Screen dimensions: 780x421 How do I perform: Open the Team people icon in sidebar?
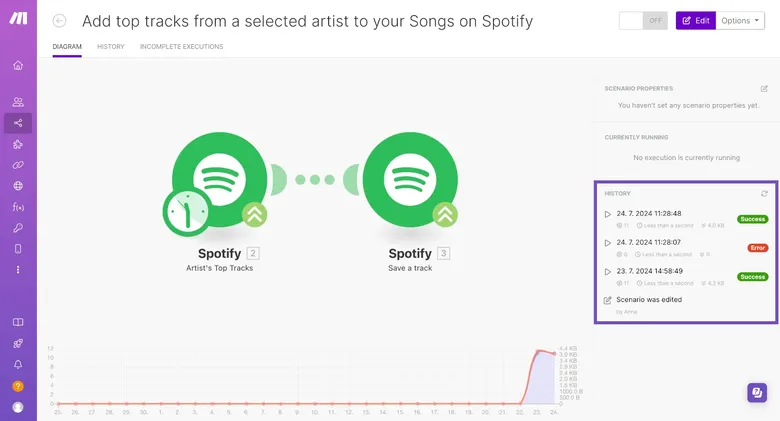click(x=18, y=102)
